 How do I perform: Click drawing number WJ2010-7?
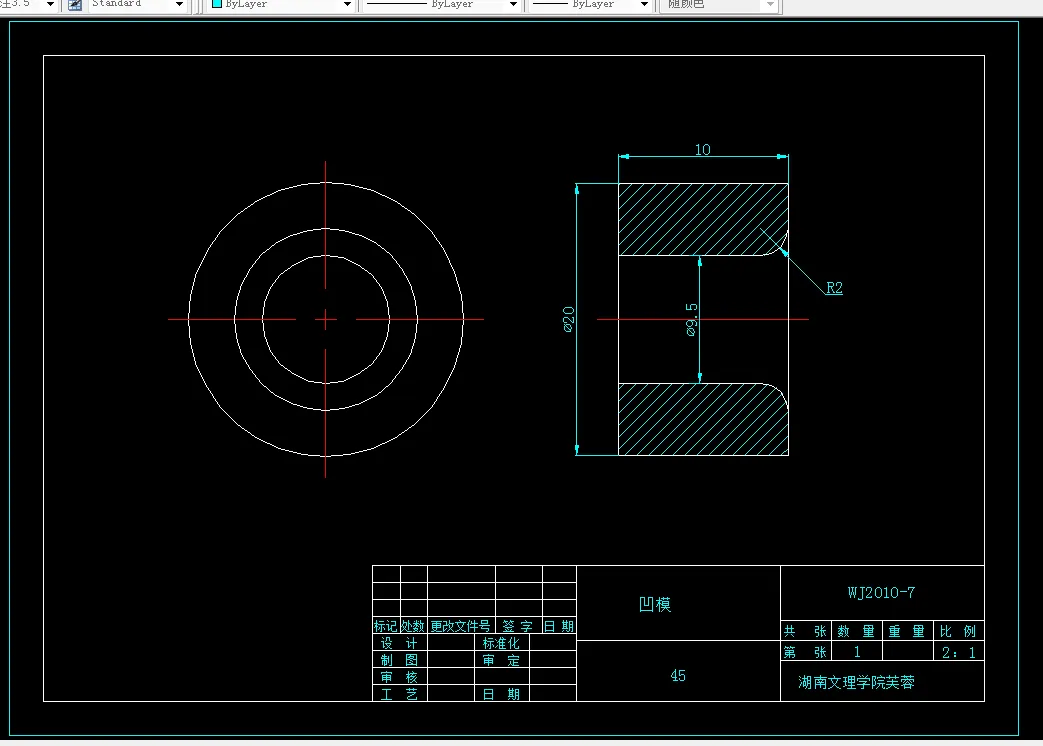[881, 592]
